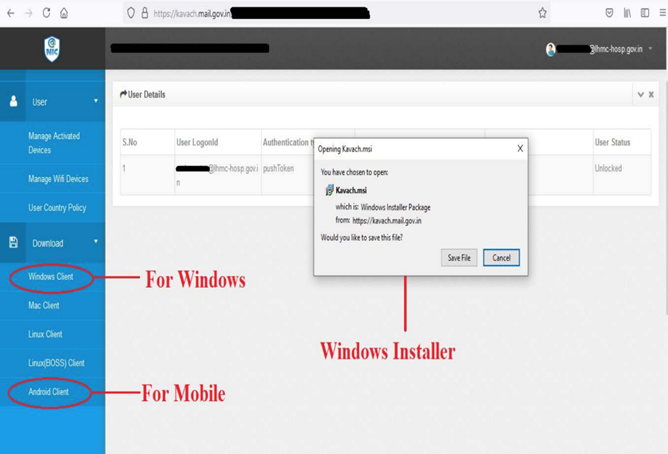This screenshot has width=668, height=454.
Task: Select Manage Wifi Devices in sidebar
Action: tap(58, 179)
